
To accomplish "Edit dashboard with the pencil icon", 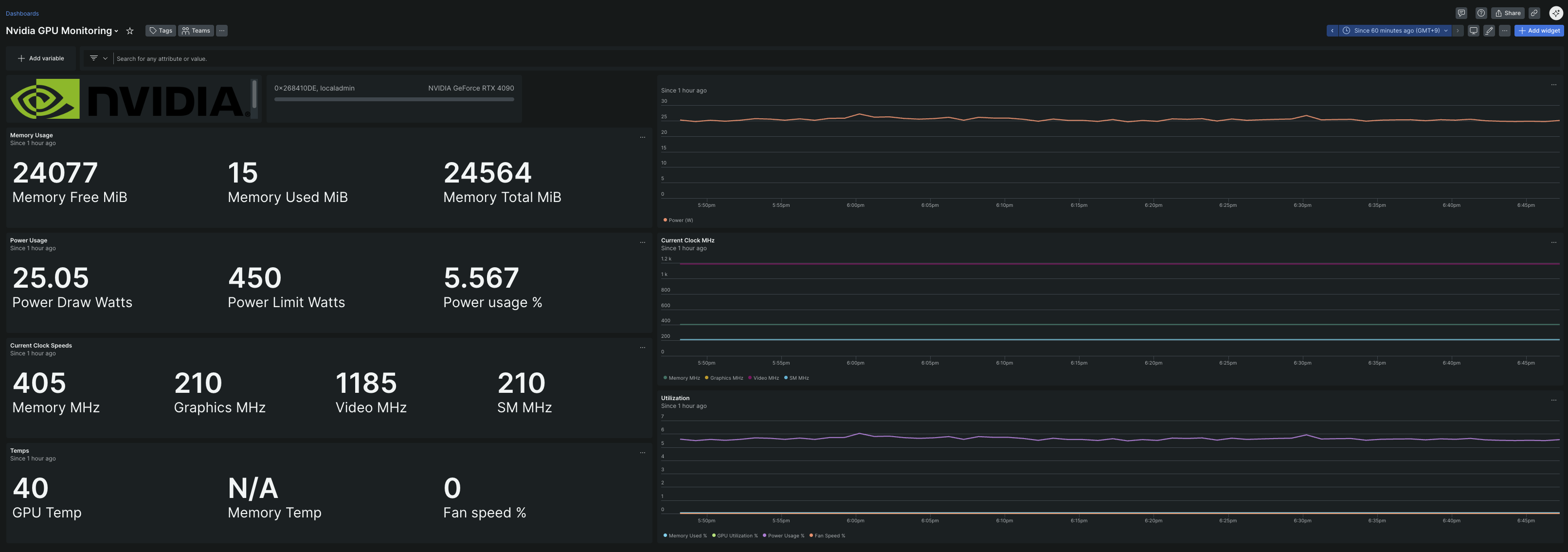I will point(1489,31).
